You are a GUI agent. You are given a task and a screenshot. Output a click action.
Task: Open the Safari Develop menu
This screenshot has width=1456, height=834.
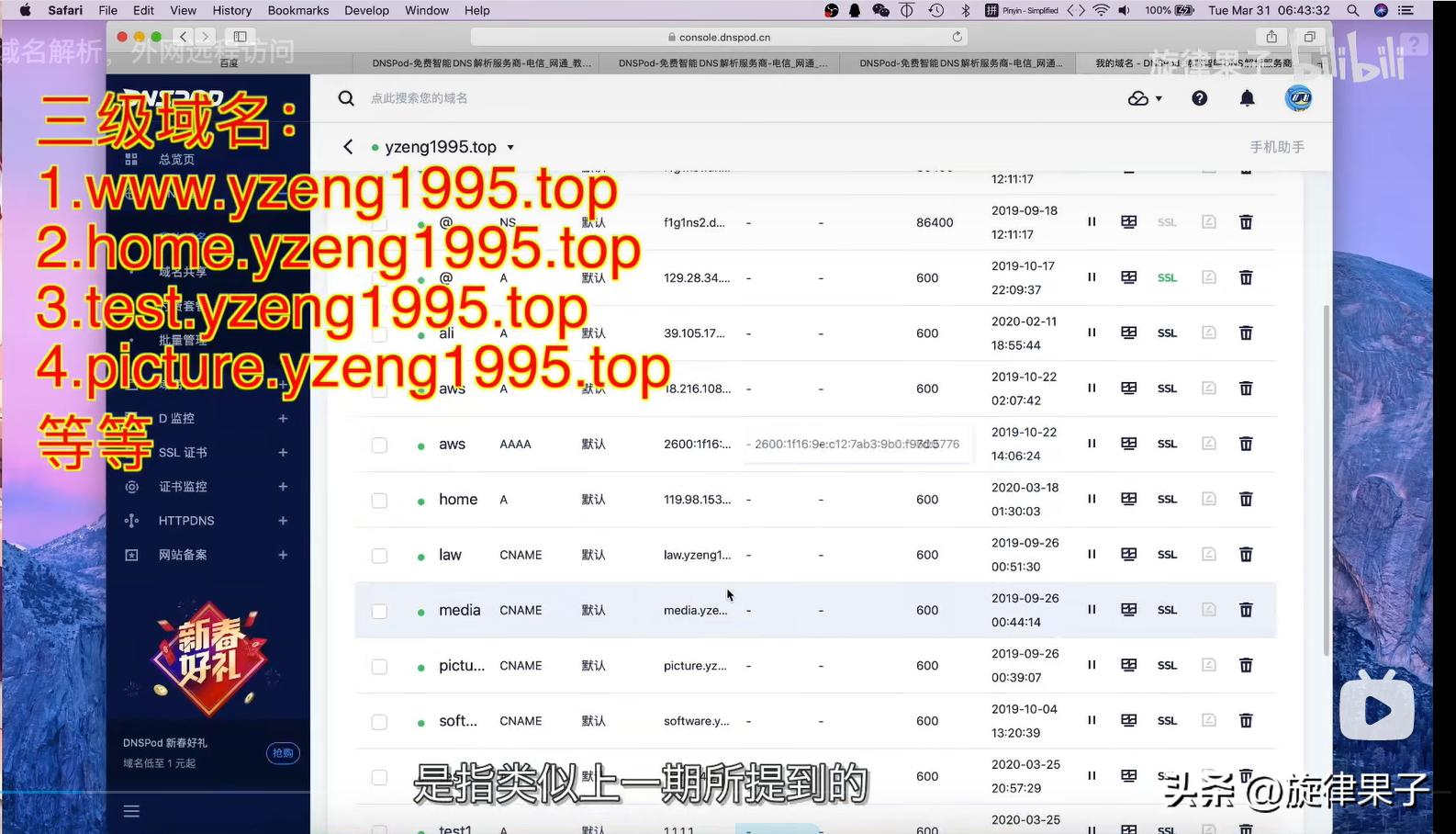tap(367, 10)
